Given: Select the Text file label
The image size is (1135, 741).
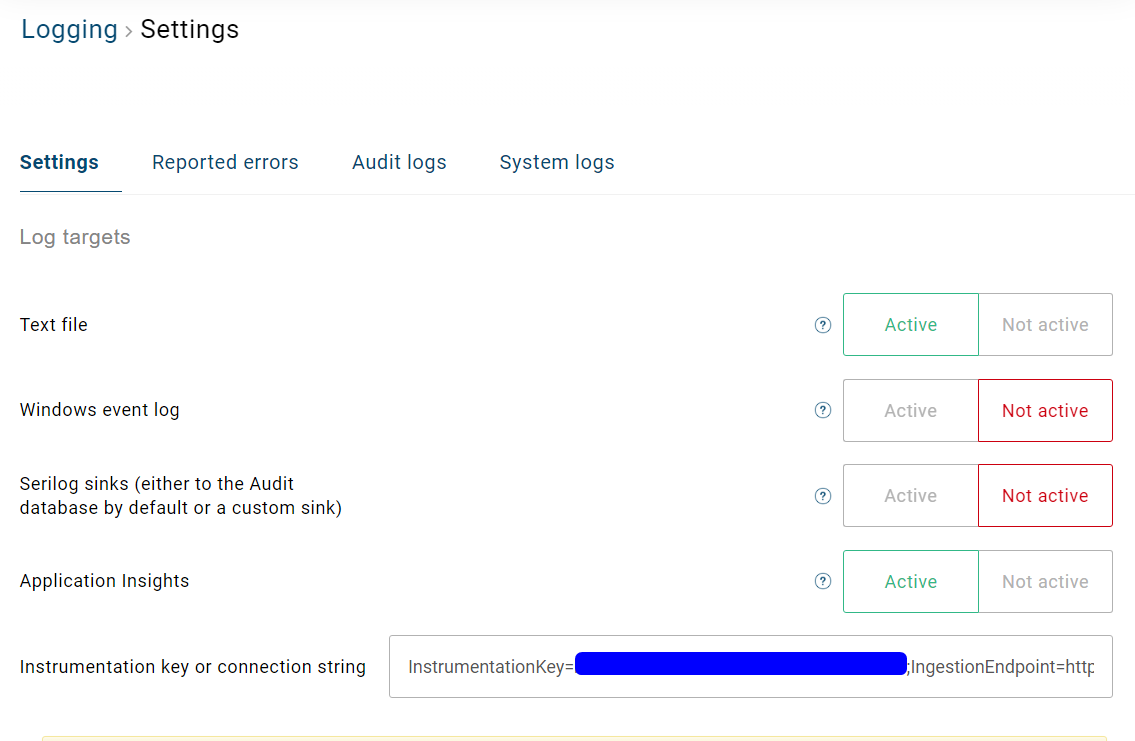Looking at the screenshot, I should [x=54, y=325].
